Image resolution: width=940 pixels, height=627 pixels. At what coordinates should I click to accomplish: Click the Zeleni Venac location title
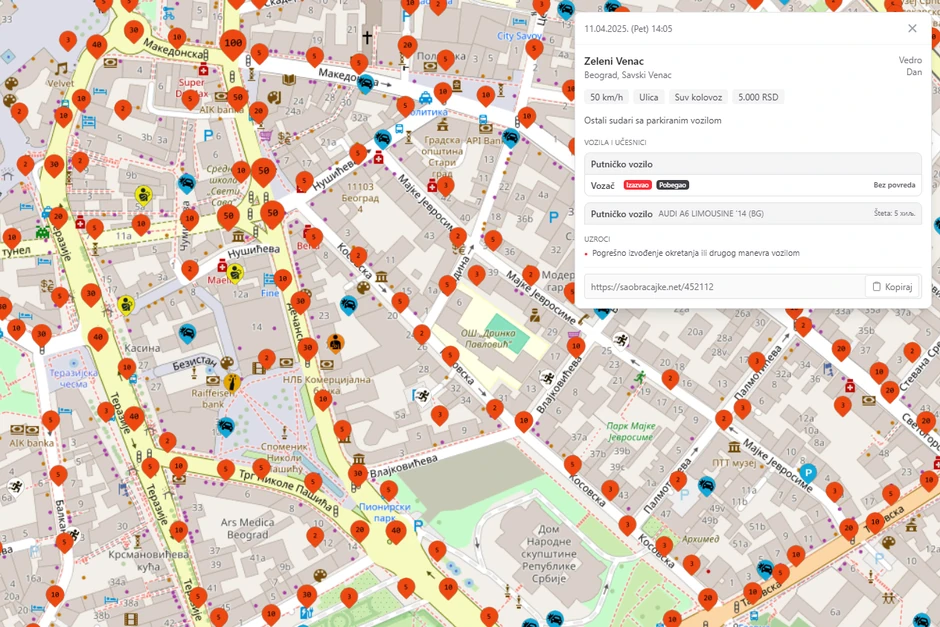(x=614, y=61)
